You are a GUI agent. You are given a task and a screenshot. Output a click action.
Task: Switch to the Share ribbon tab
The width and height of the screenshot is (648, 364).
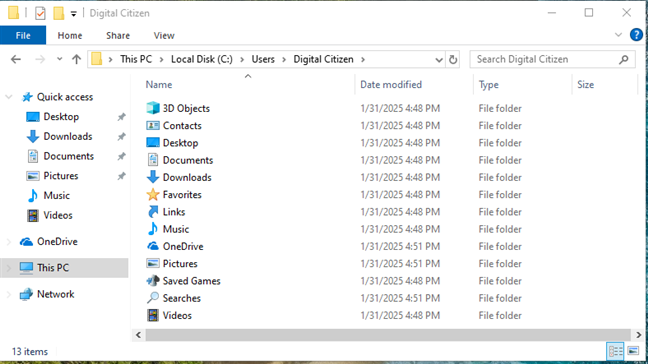118,36
